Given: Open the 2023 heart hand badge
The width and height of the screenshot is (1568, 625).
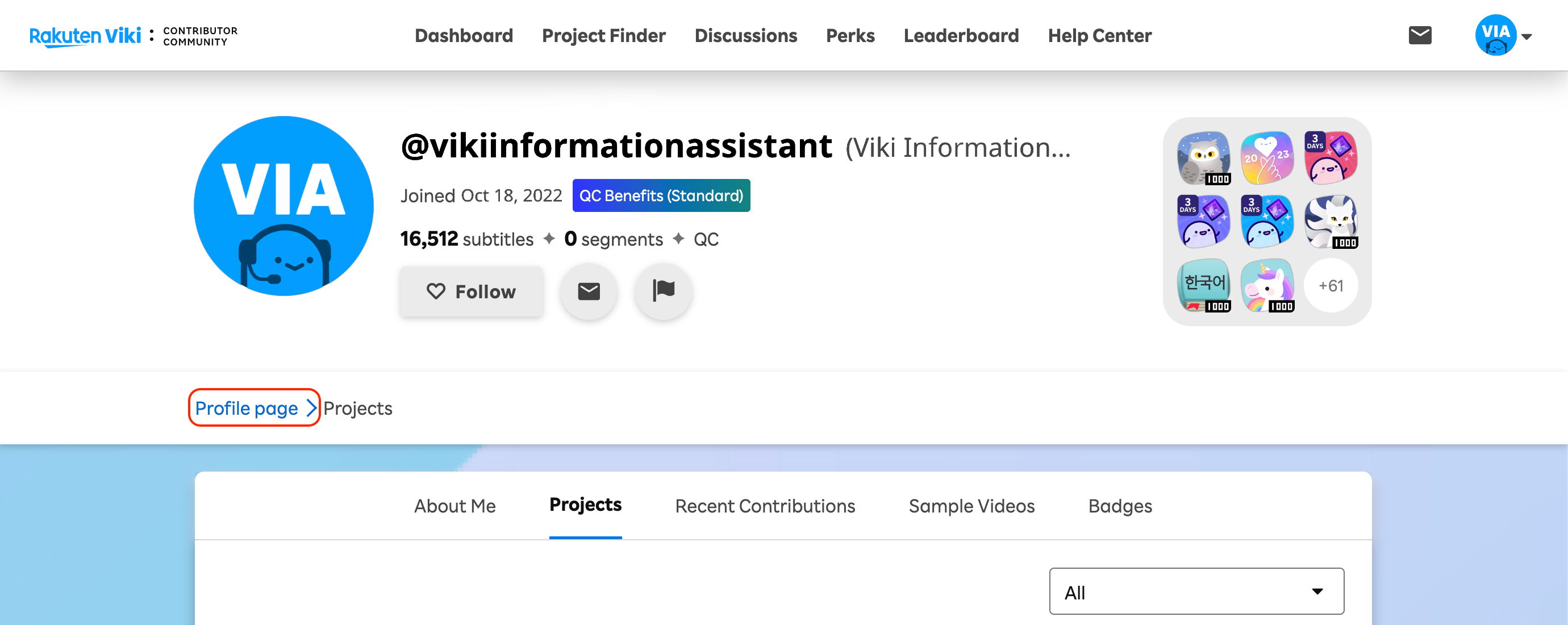Looking at the screenshot, I should 1267,158.
